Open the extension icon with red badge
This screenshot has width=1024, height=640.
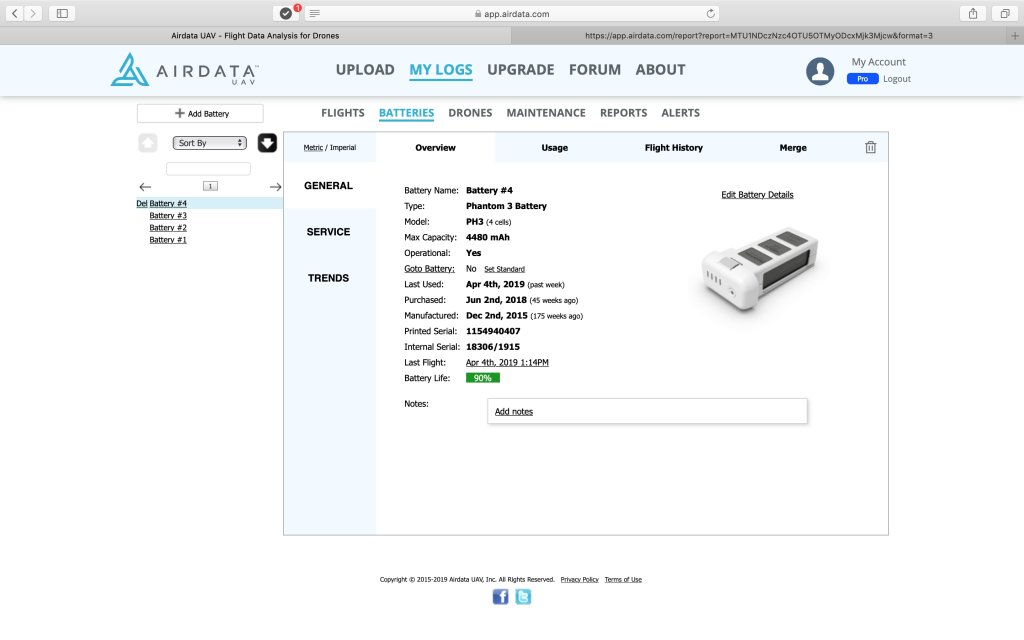[x=287, y=13]
